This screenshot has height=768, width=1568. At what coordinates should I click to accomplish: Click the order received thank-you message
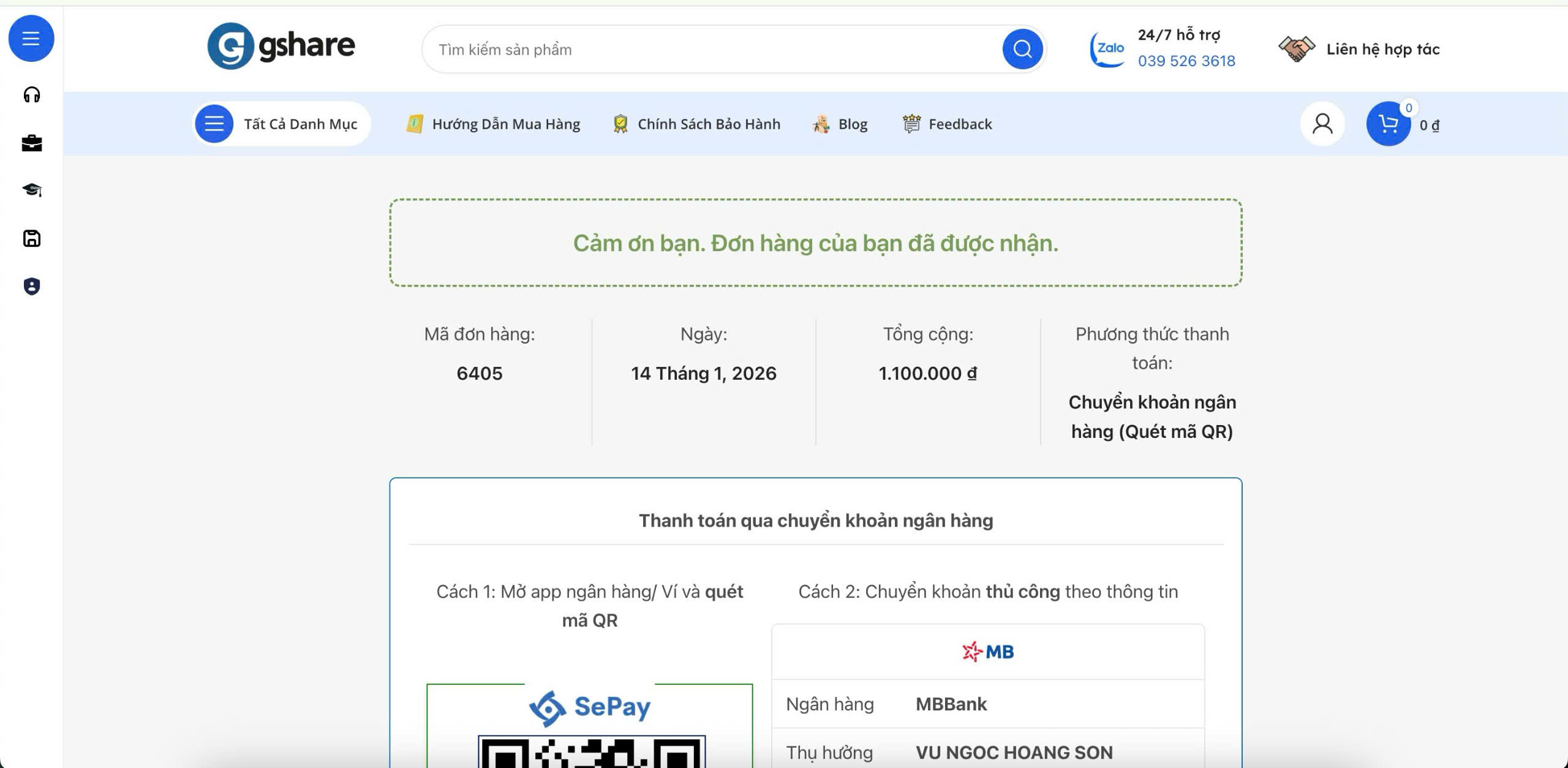816,243
